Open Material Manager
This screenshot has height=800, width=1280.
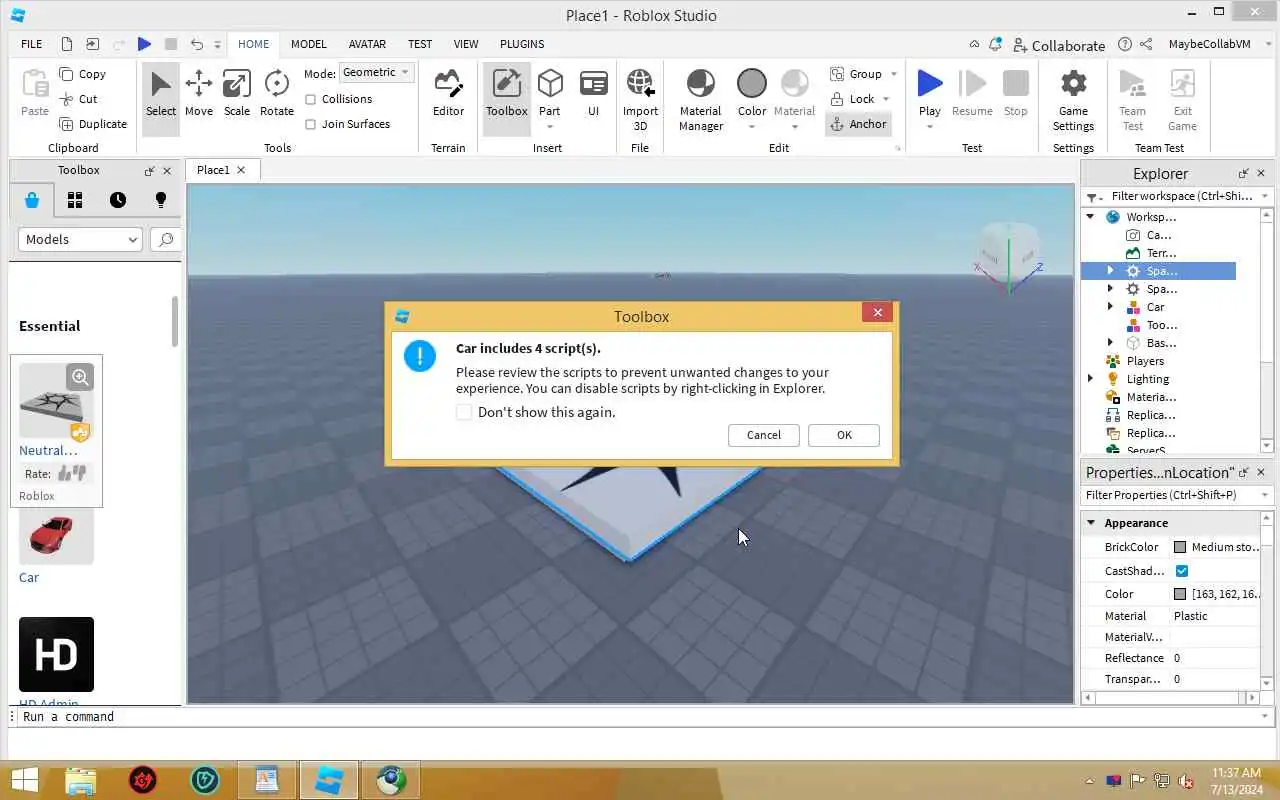701,99
